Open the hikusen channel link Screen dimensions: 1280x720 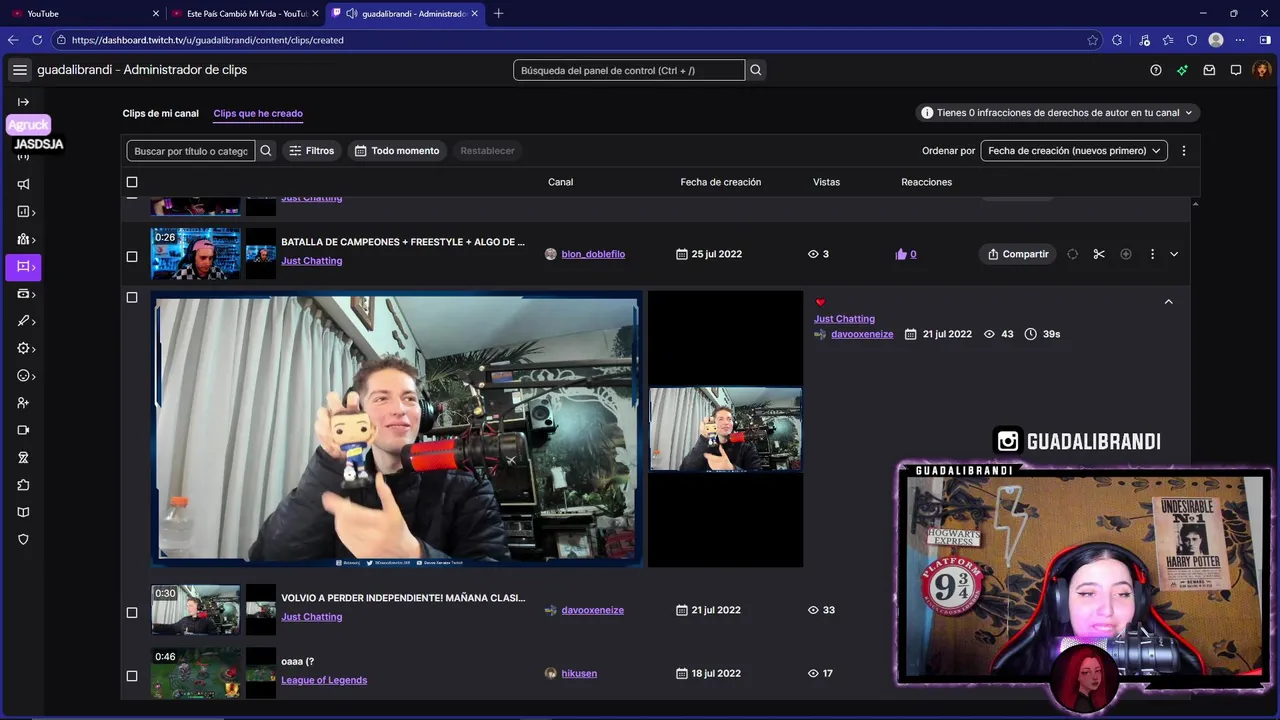(579, 673)
